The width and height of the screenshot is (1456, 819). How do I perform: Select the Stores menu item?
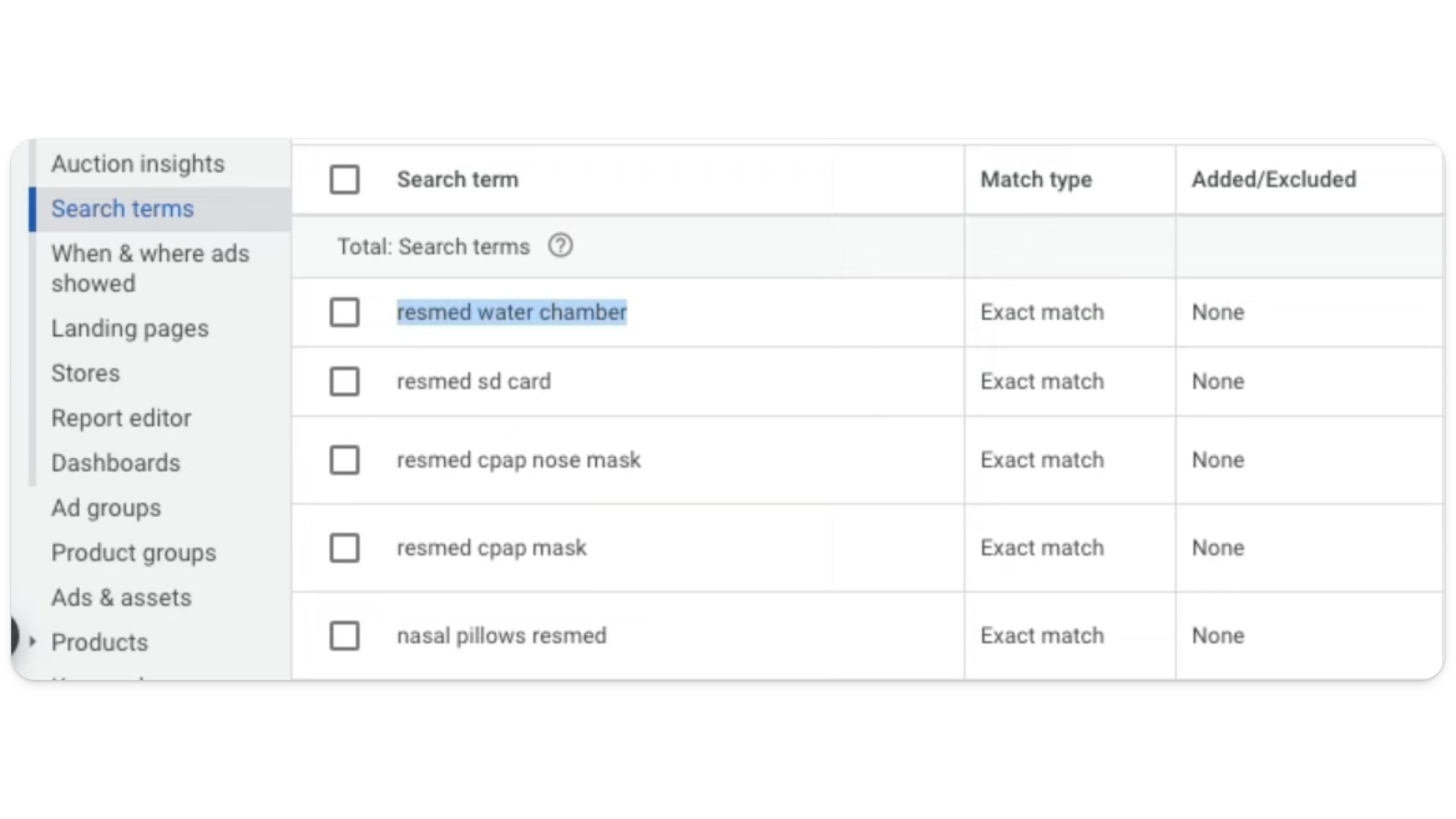click(85, 372)
